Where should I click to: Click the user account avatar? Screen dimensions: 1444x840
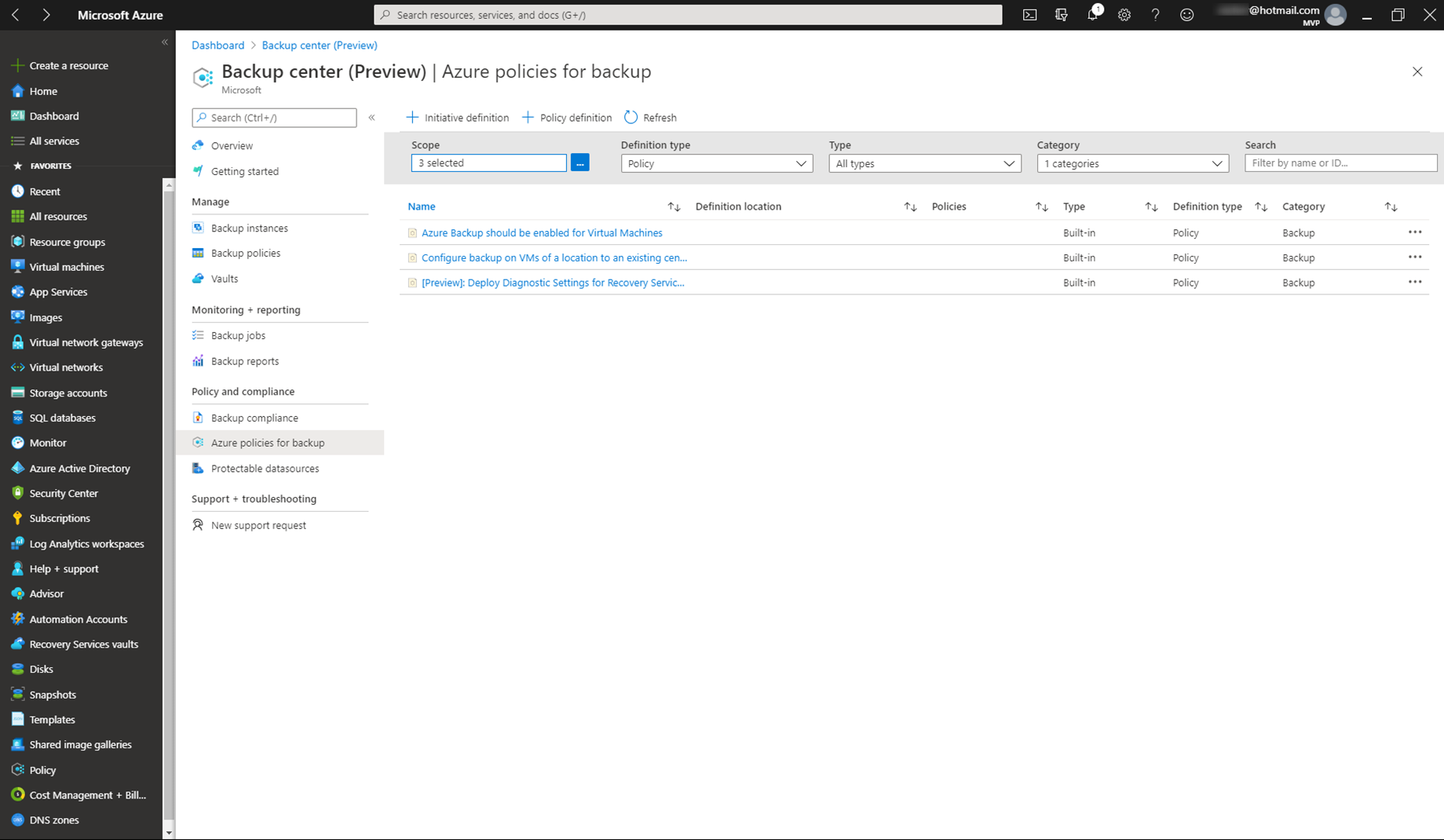1335,15
